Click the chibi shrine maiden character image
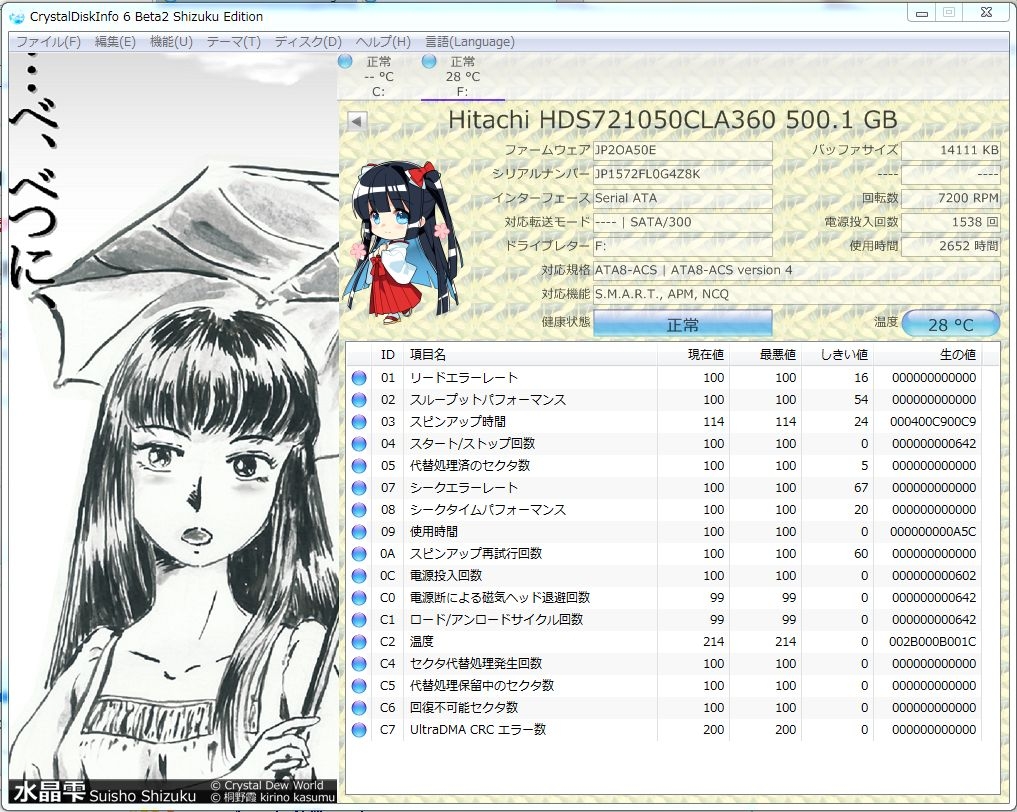 tap(401, 242)
